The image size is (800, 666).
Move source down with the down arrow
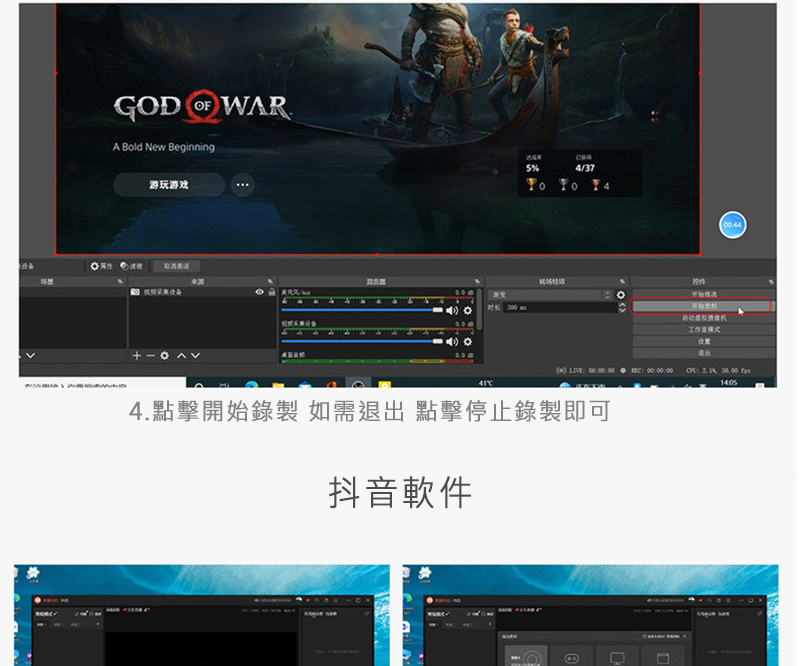195,356
